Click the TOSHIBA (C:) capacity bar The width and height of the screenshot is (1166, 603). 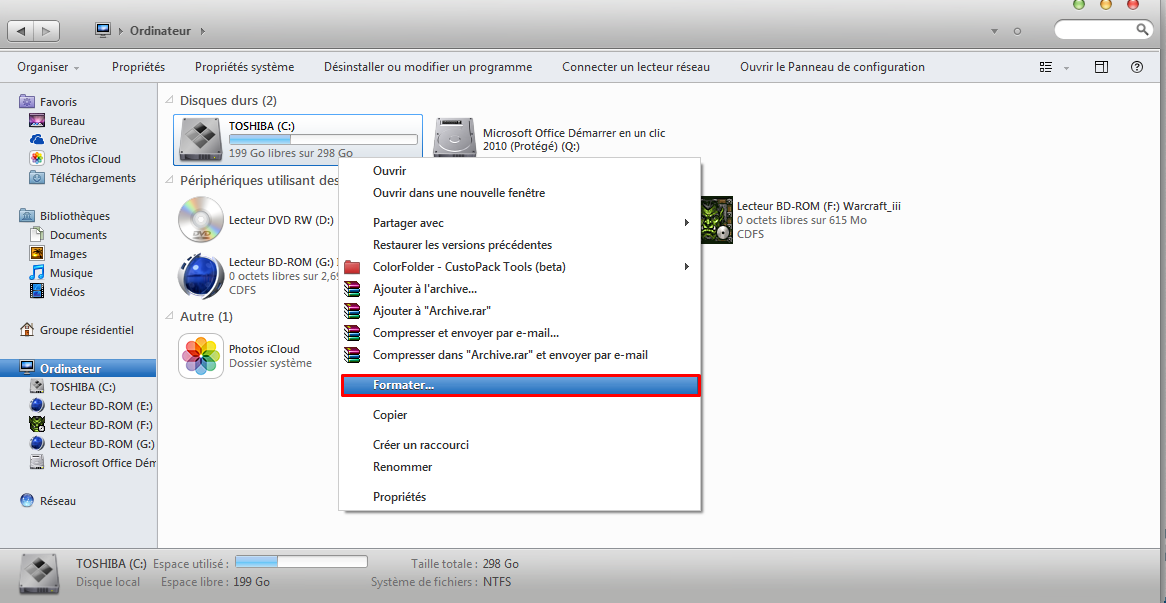(x=323, y=140)
